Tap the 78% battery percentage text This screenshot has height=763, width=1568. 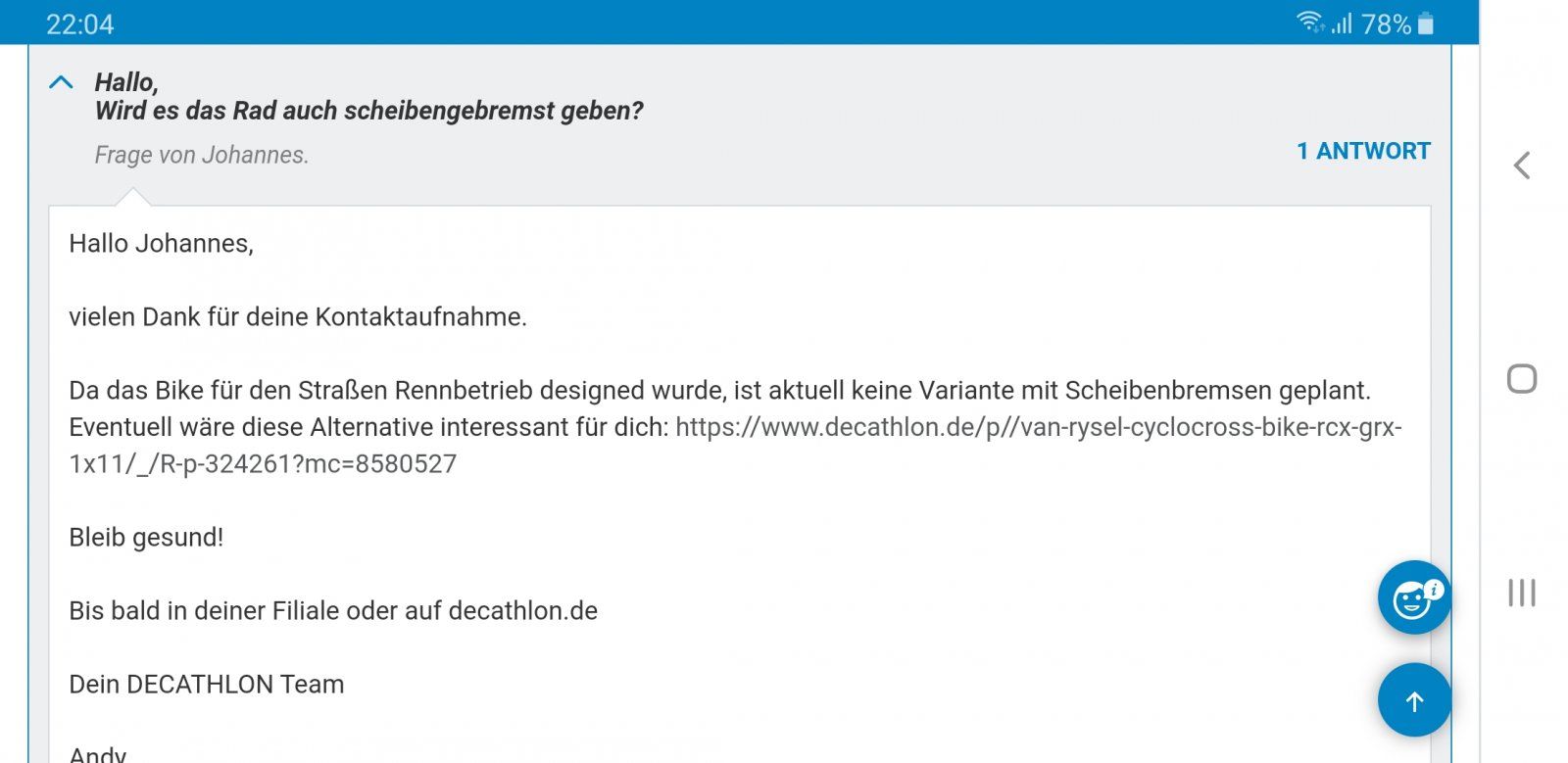[x=1386, y=24]
